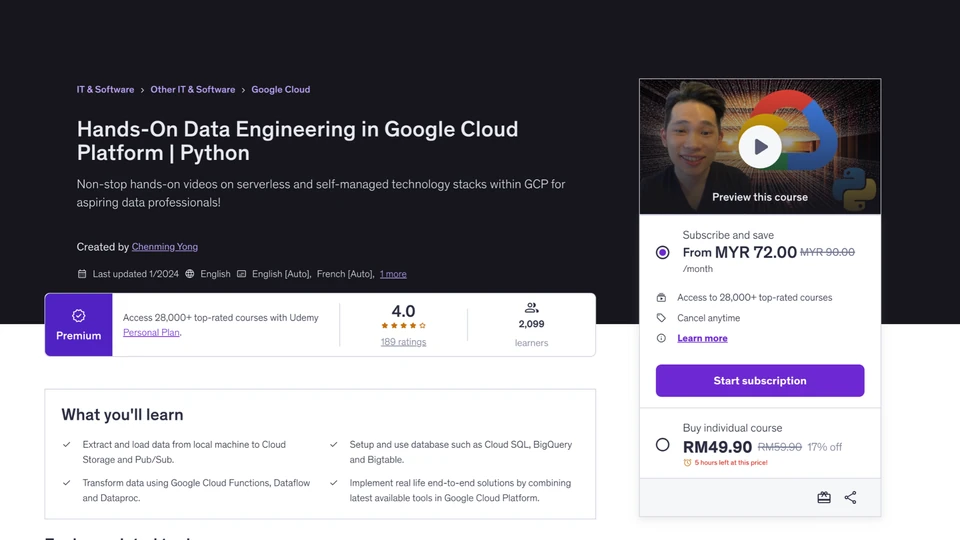Click the closed captions icon
960x540 pixels.
242,274
